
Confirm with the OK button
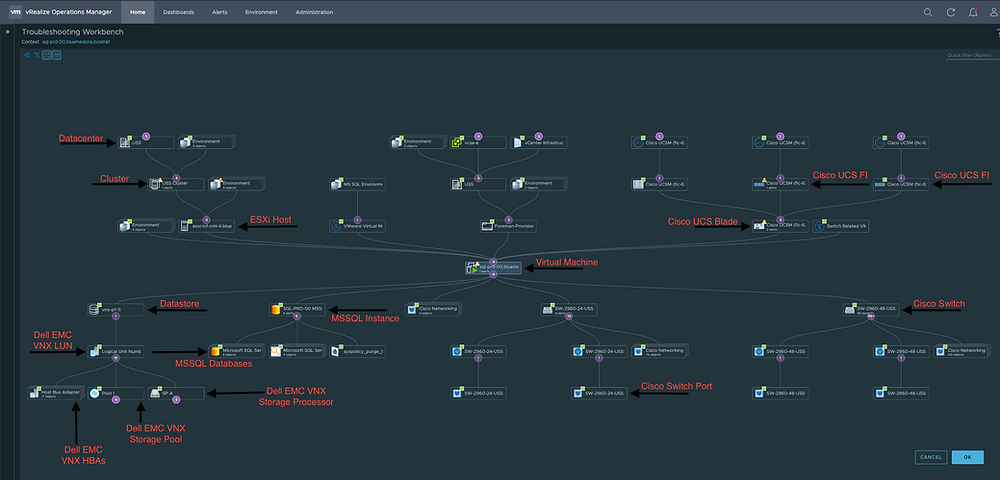[x=967, y=457]
